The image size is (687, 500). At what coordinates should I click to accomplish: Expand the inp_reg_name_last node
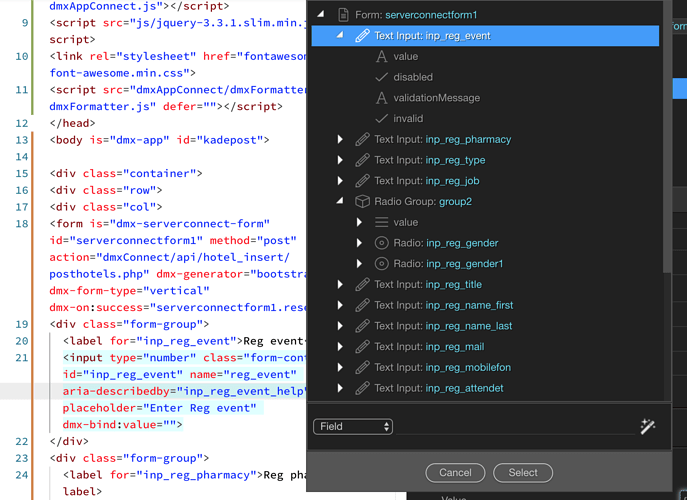pyautogui.click(x=340, y=326)
